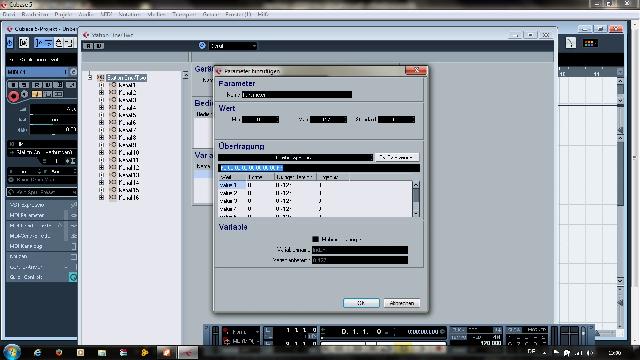Click the Abbrechen button
Viewport: 640px width, 360px height.
(x=402, y=303)
